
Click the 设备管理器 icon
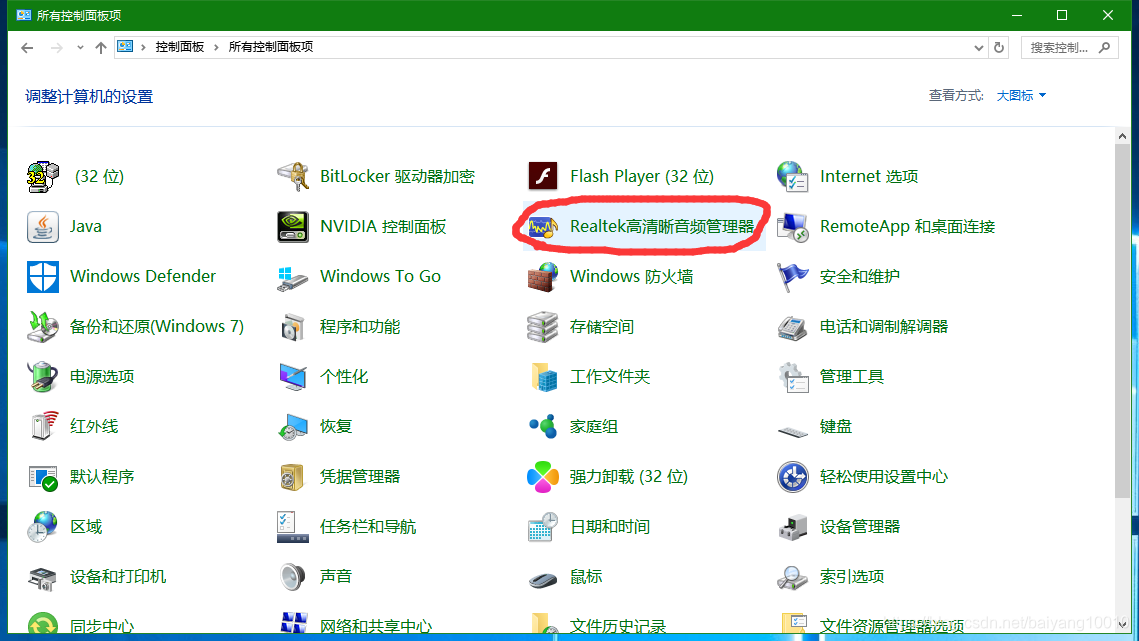[x=793, y=528]
